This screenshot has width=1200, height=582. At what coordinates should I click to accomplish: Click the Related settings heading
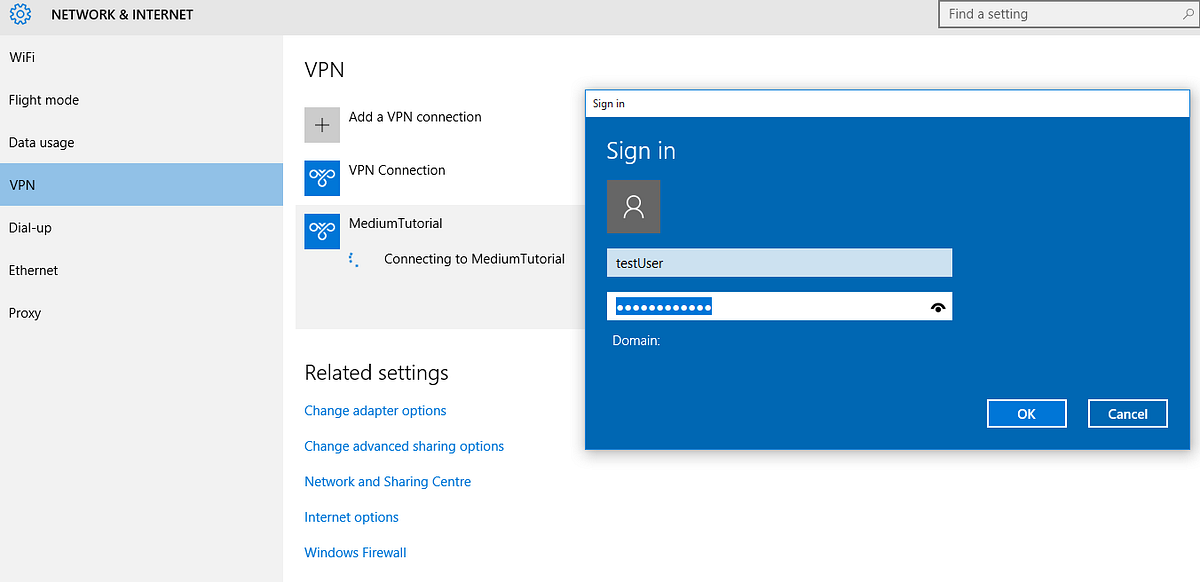point(376,373)
